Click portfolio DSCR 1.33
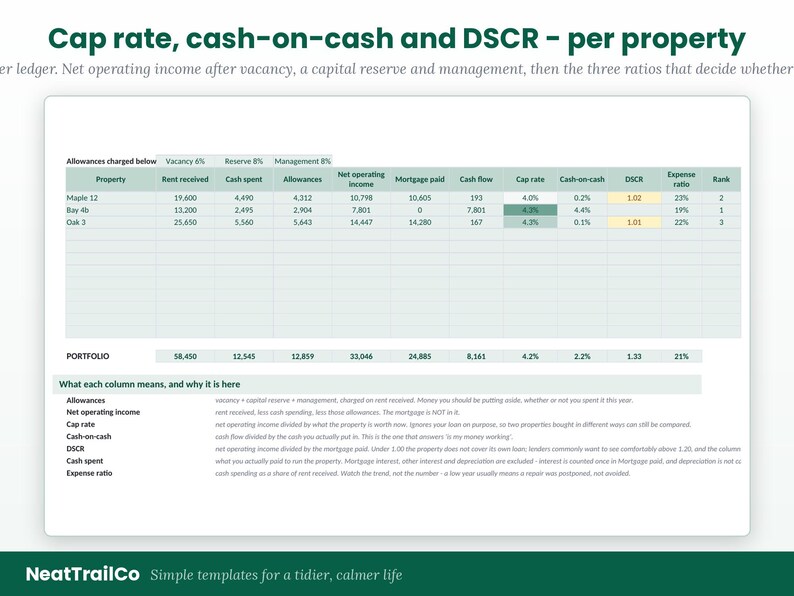The height and width of the screenshot is (596, 794). pyautogui.click(x=634, y=356)
